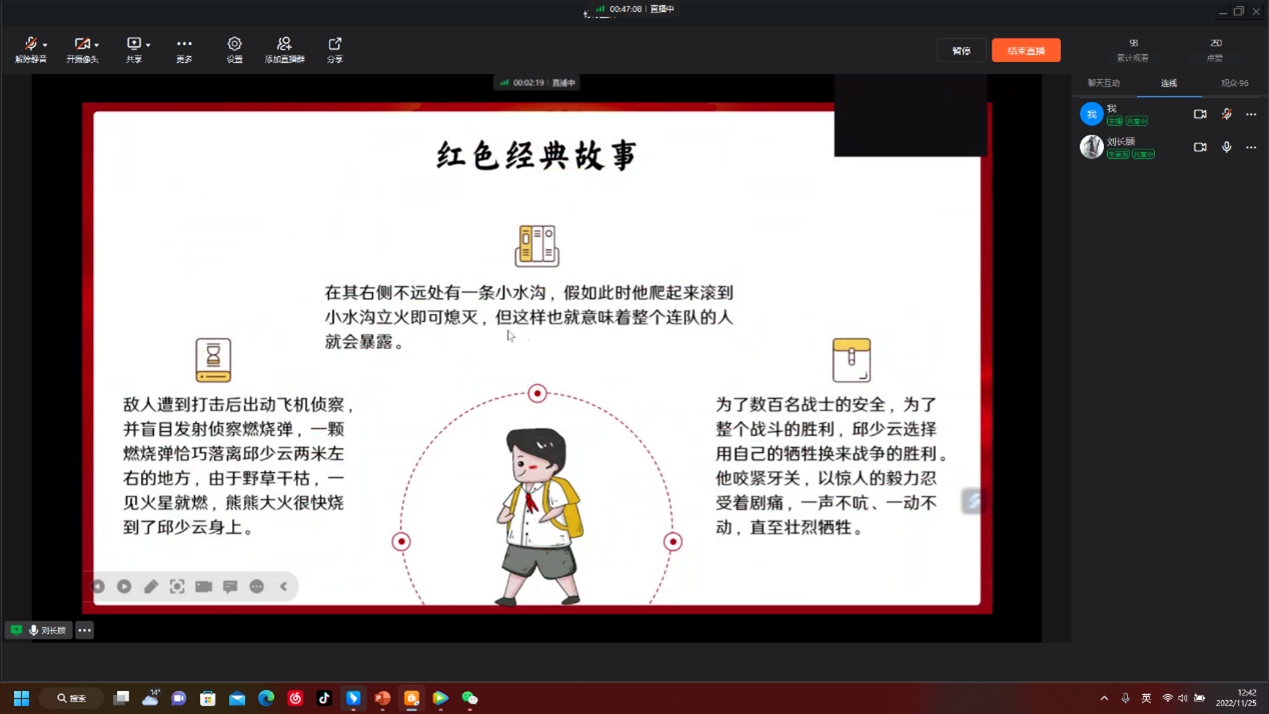1269x714 pixels.
Task: Click the 添加直播群 icon
Action: coord(284,49)
